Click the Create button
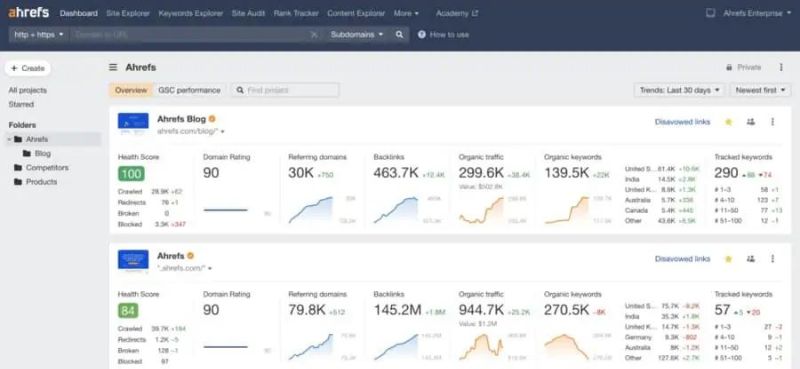Screen dimensions: 800x369 point(28,68)
